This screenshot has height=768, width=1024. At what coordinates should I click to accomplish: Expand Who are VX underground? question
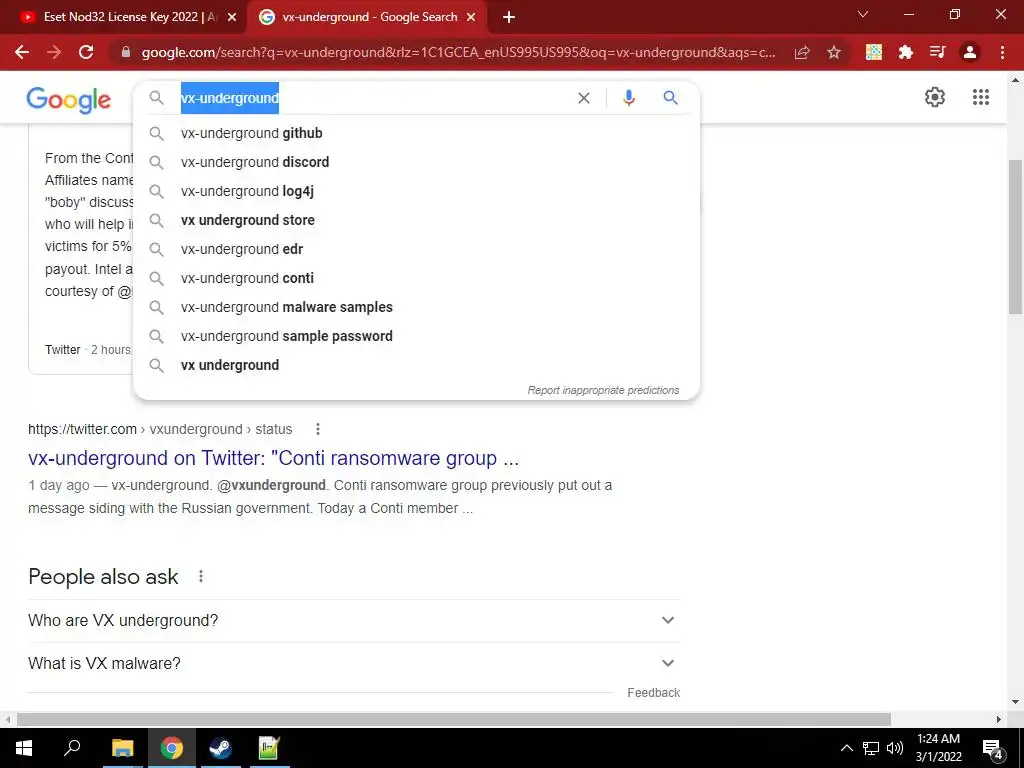(x=354, y=620)
